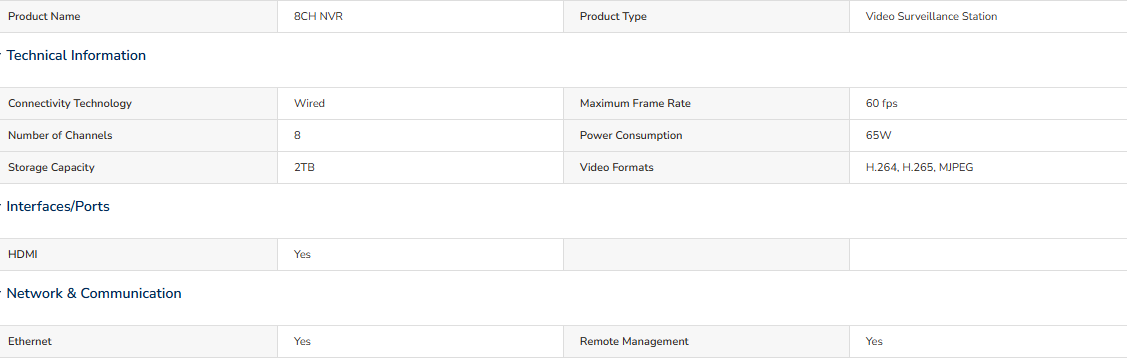Select the 60 fps value
The width and height of the screenshot is (1127, 364).
point(881,104)
